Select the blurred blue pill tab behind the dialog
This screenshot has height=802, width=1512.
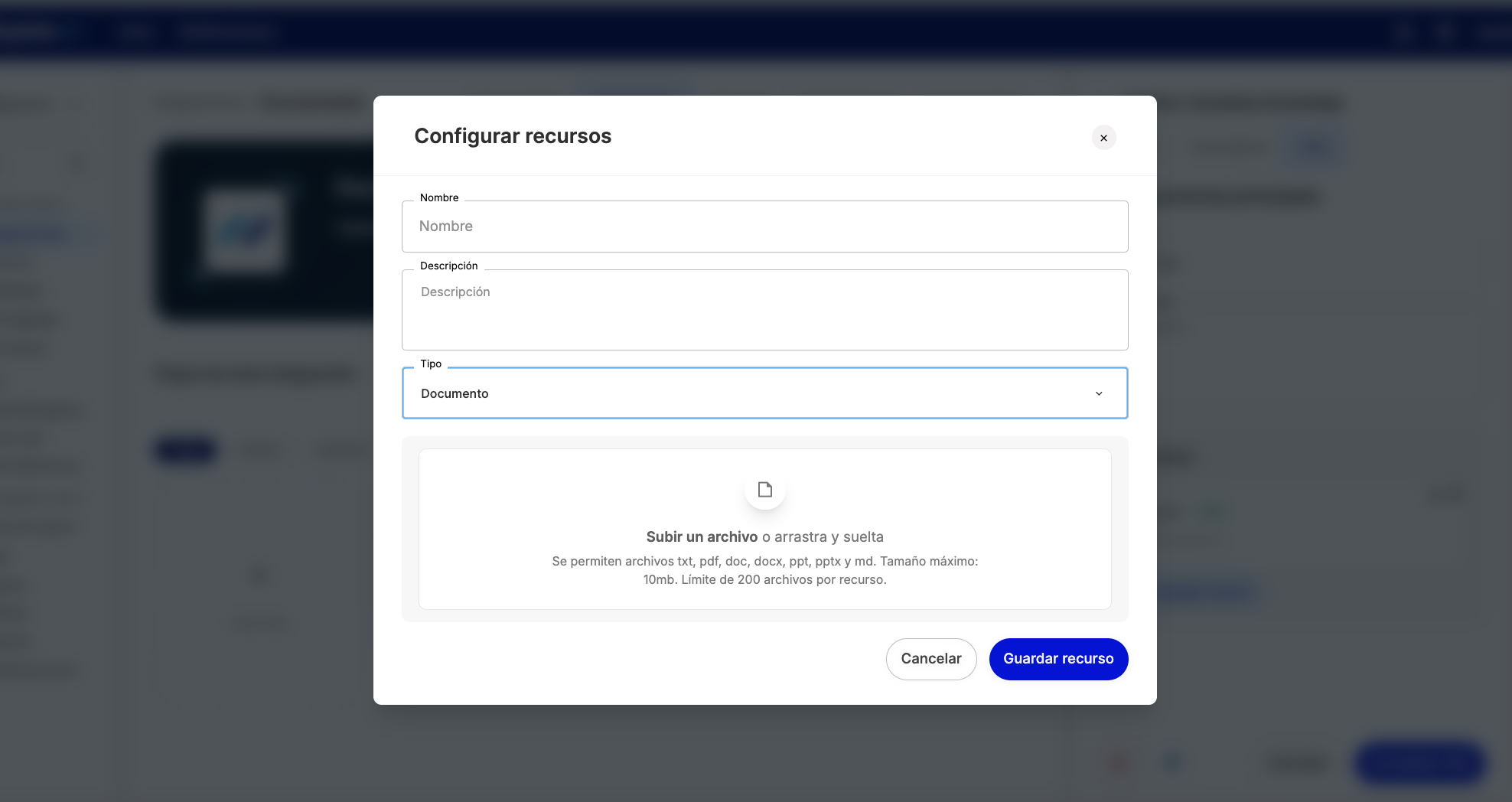186,450
